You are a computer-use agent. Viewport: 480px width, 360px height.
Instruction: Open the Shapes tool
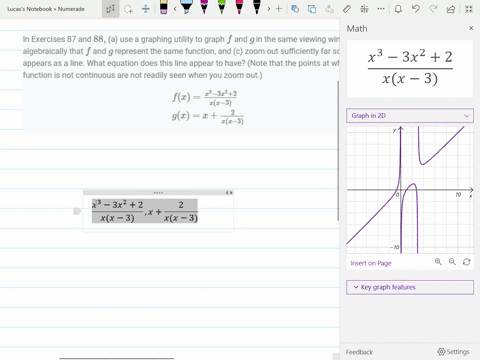coord(295,9)
